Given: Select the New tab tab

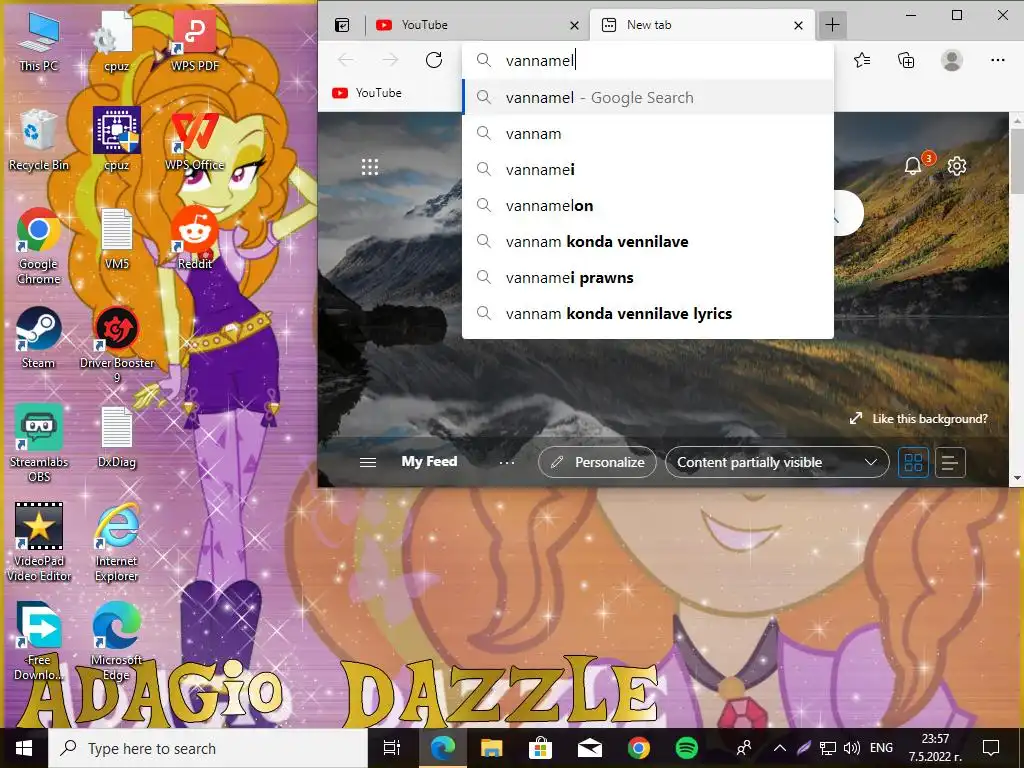Looking at the screenshot, I should coord(692,25).
